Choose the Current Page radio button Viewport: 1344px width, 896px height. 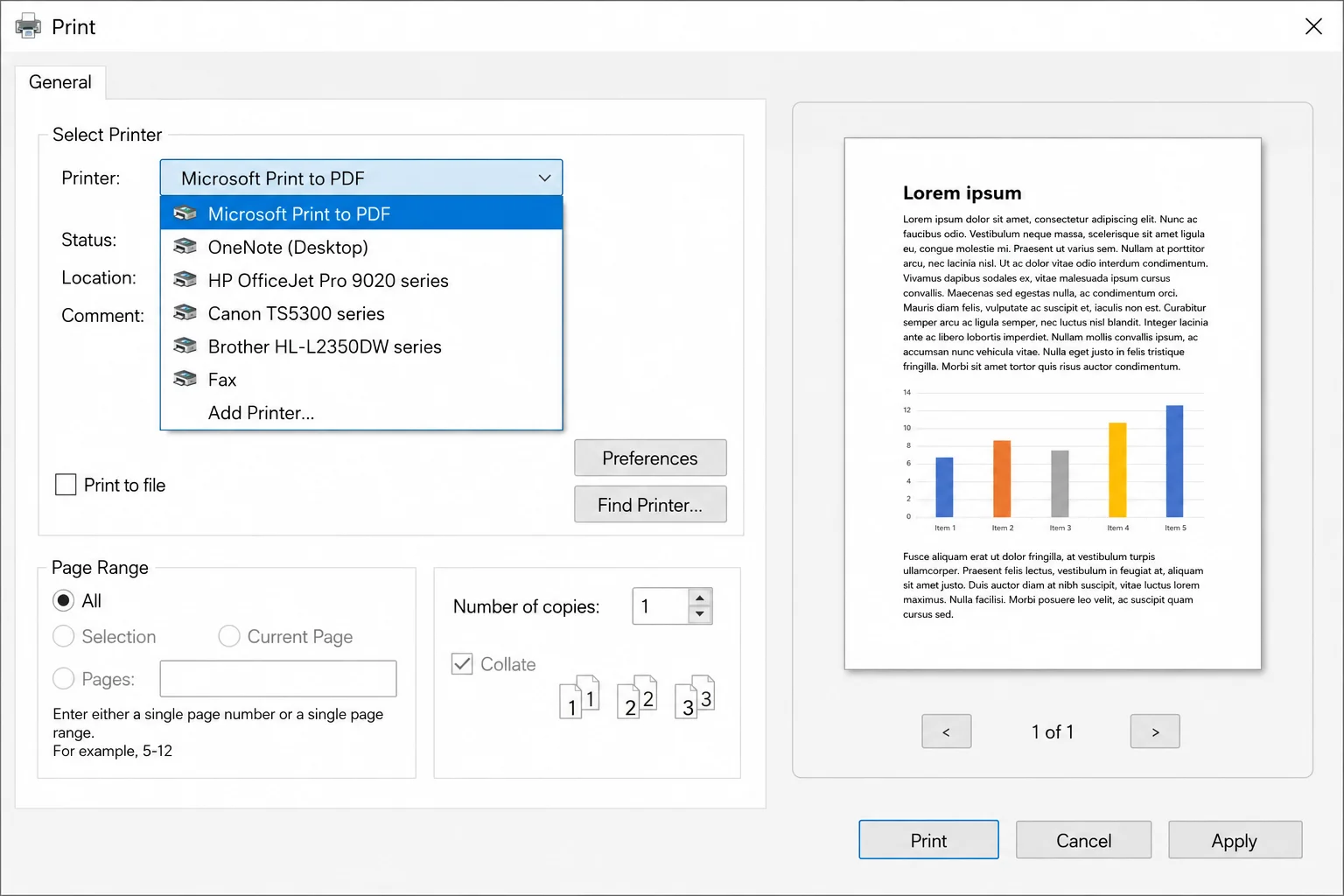229,636
